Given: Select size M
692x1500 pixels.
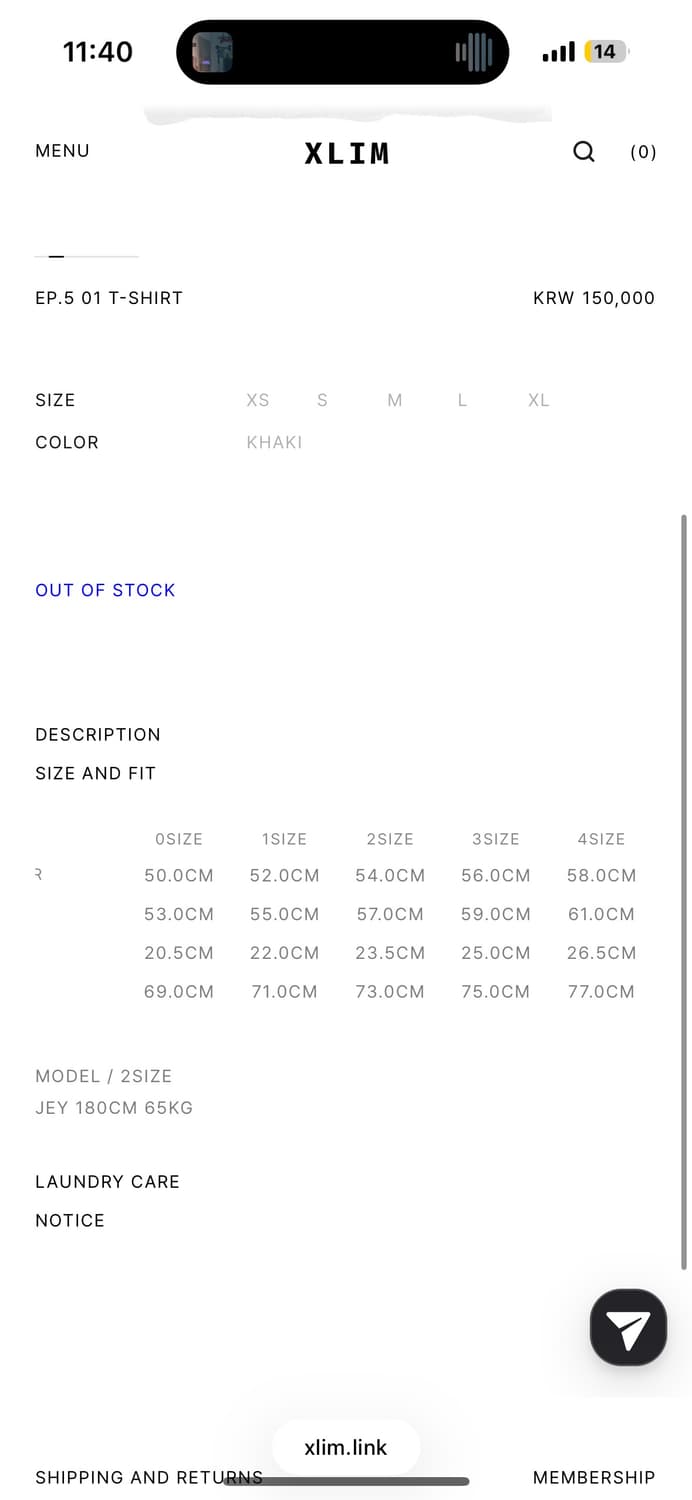Looking at the screenshot, I should 395,400.
